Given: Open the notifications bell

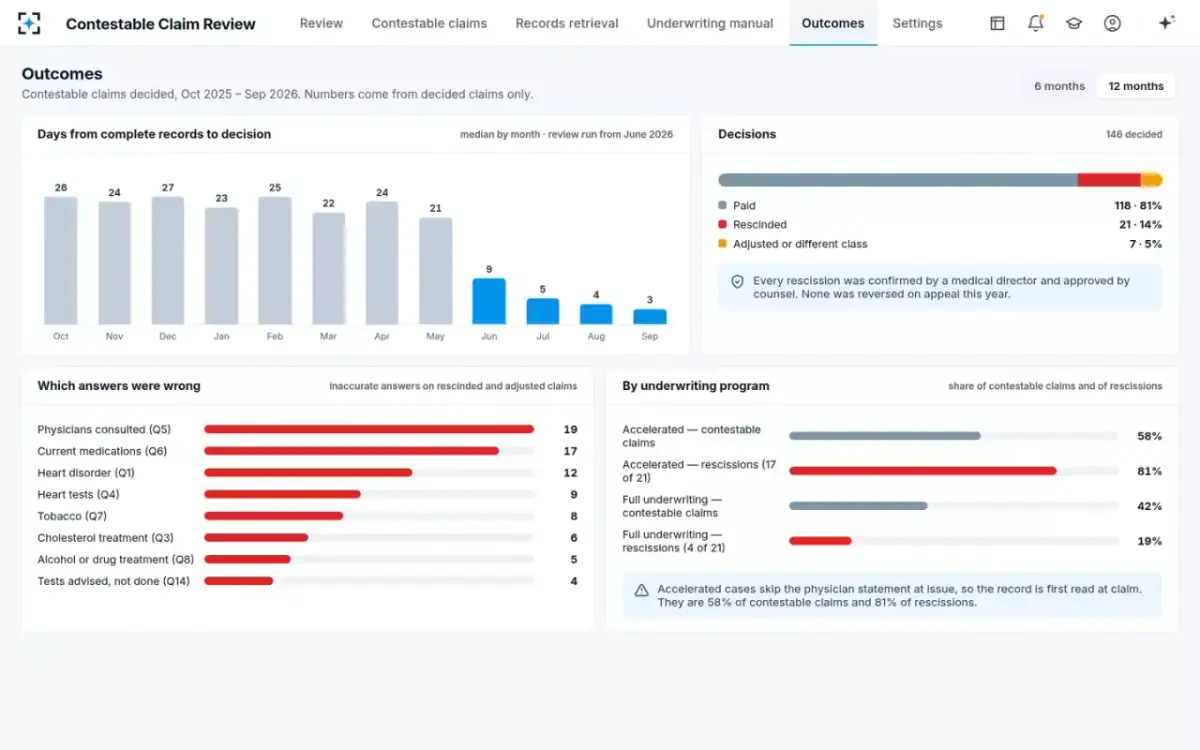Looking at the screenshot, I should coord(1036,23).
